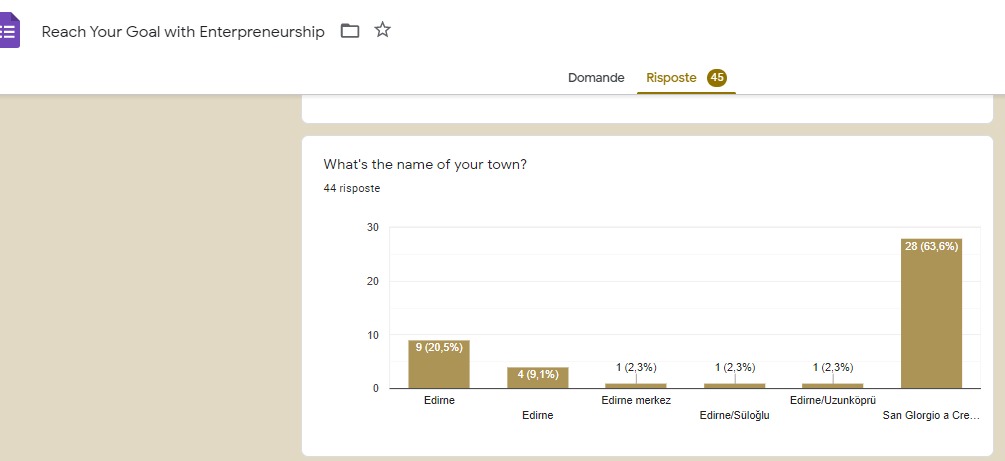Screen dimensions: 1005x461
Task: Open the Google Forms home icon
Action: pyautogui.click(x=8, y=31)
